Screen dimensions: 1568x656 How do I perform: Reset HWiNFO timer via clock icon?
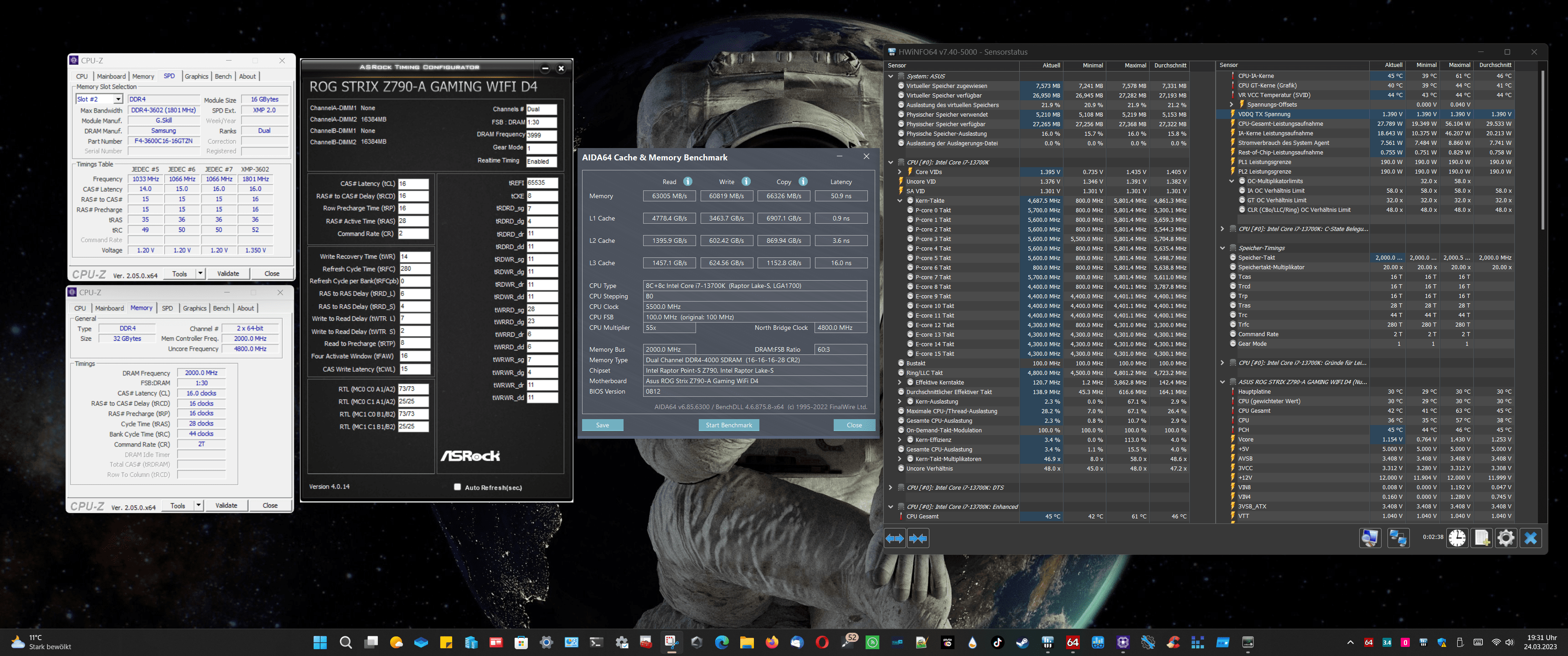click(x=1457, y=538)
